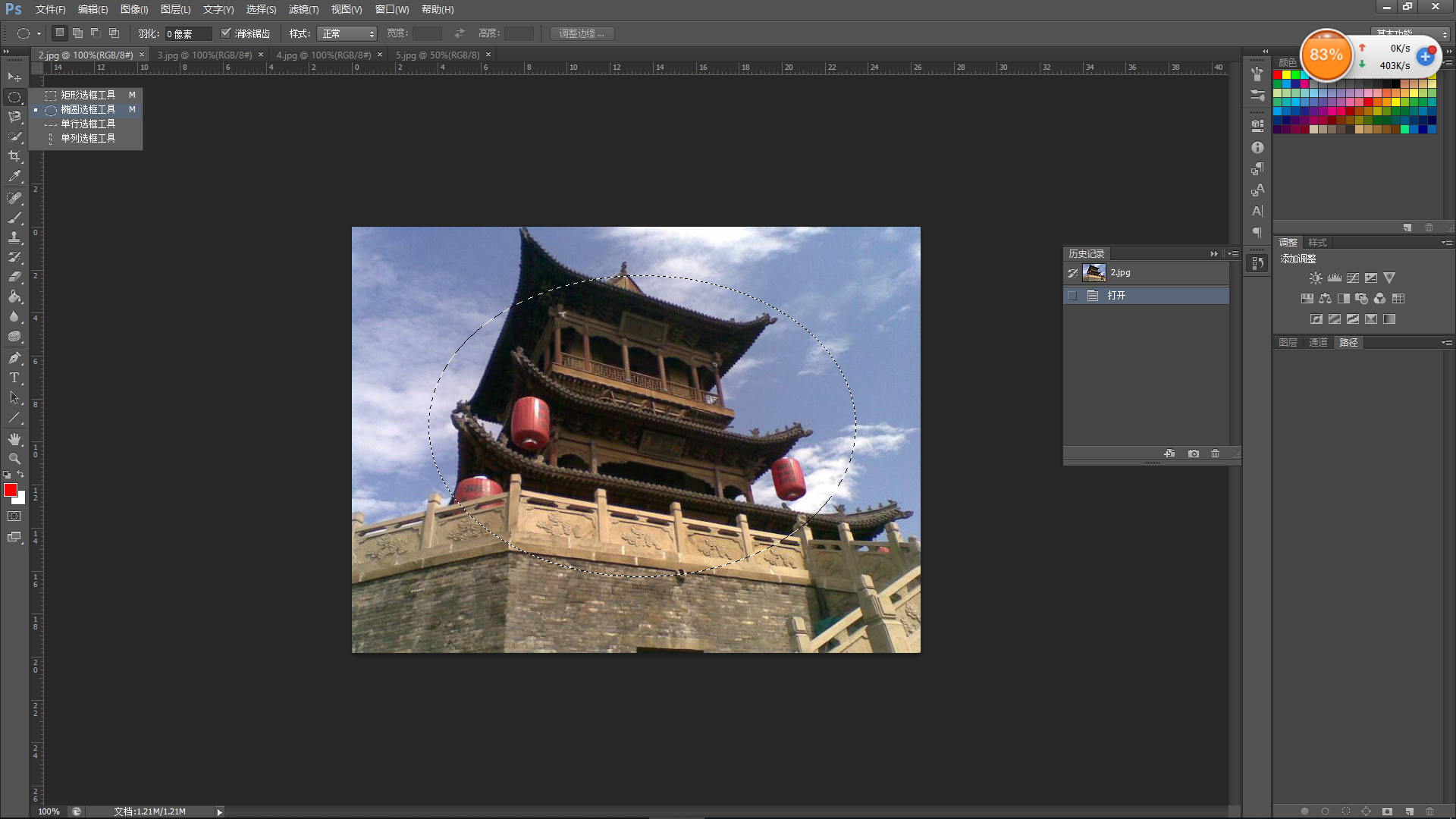The height and width of the screenshot is (819, 1456).
Task: Open History panel flyout menu
Action: [1234, 254]
